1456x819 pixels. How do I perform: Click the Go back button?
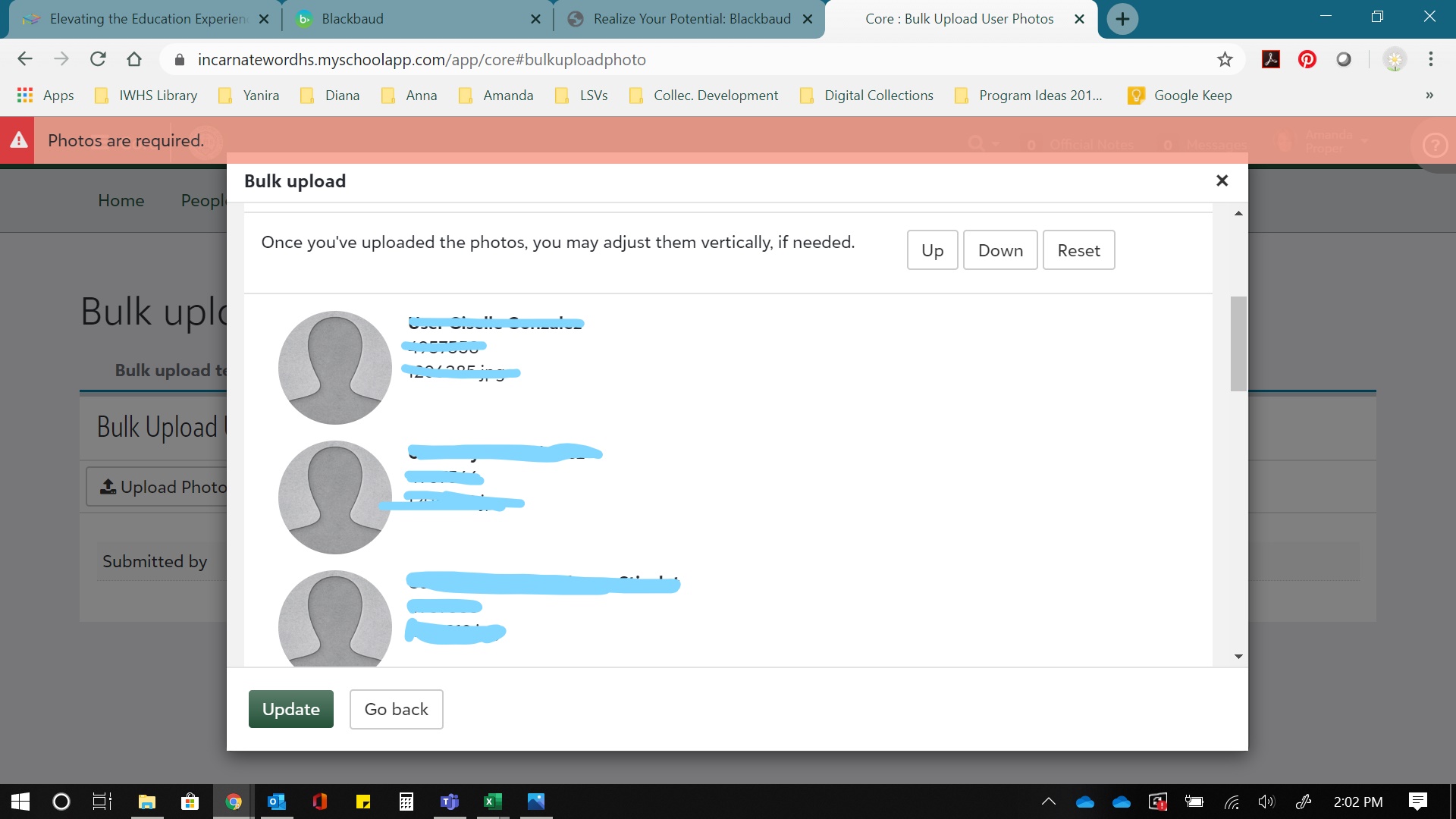tap(396, 709)
